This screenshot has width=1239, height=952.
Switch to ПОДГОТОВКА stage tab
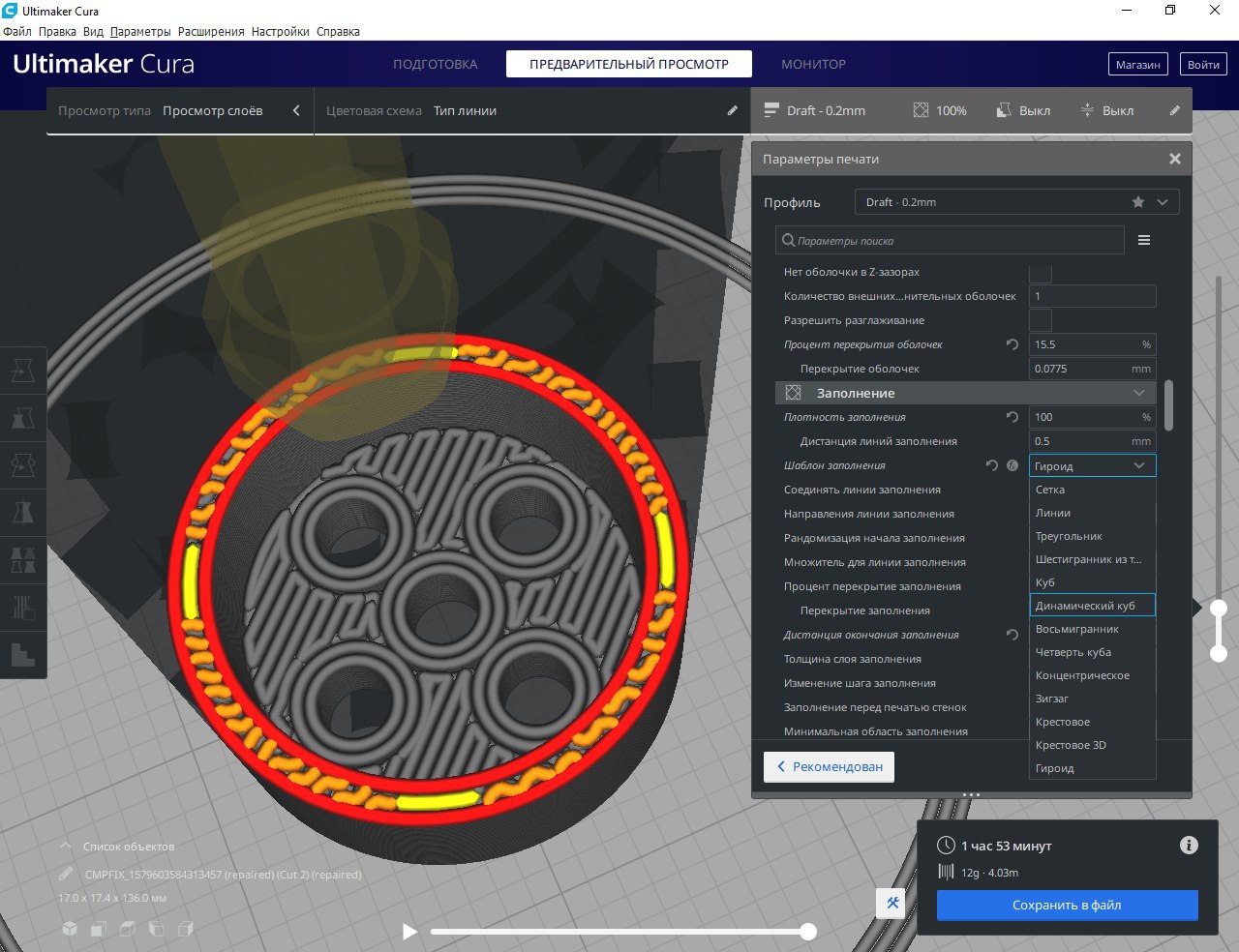[436, 64]
